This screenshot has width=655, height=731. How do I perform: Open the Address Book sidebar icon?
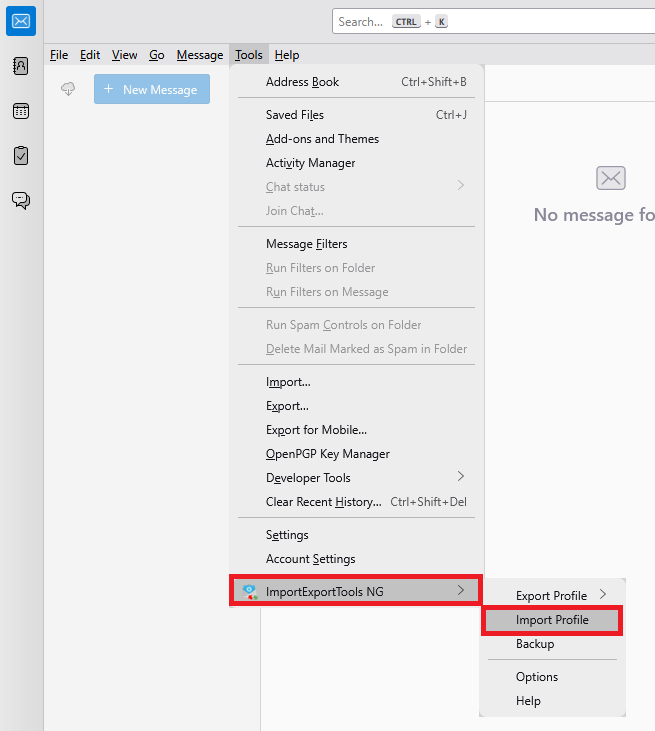21,66
